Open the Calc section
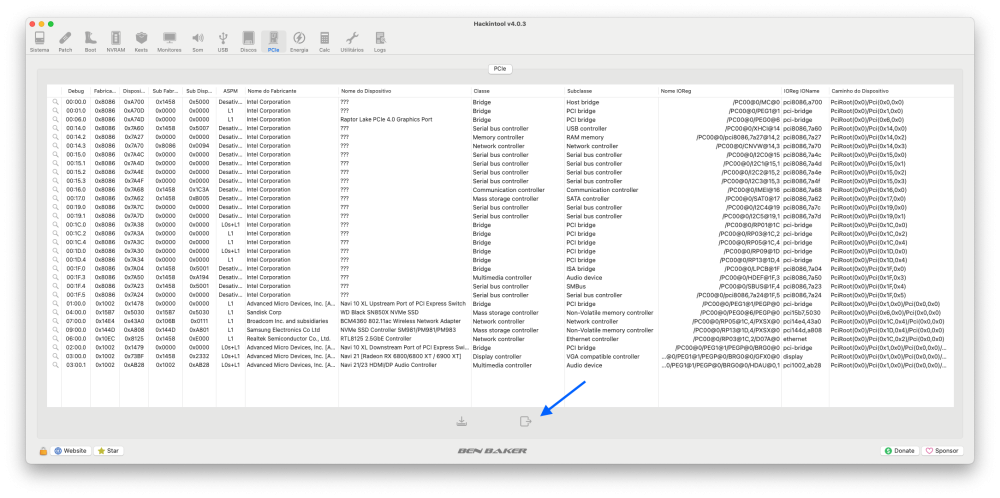The image size is (1000, 498). point(325,41)
